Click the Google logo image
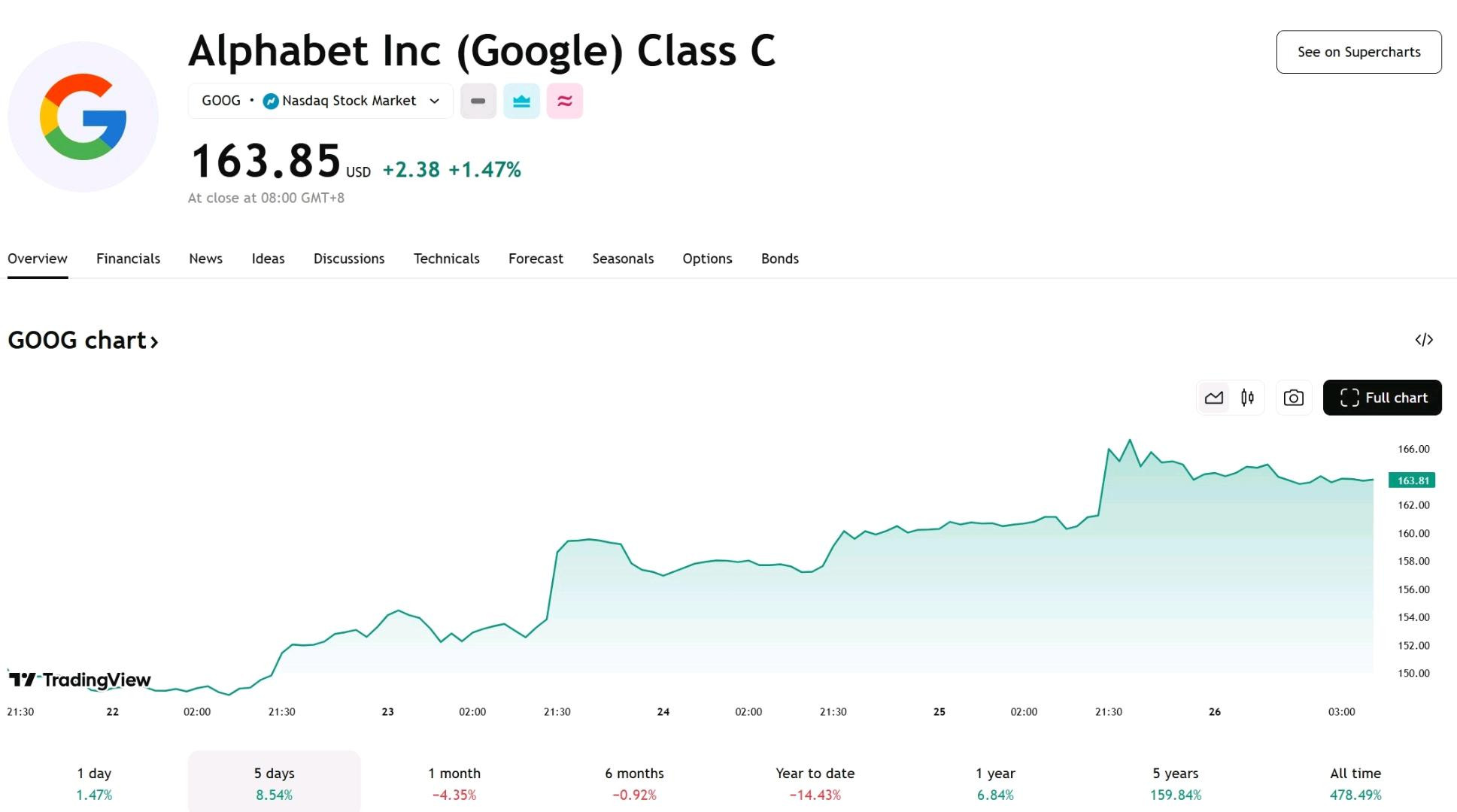Image resolution: width=1457 pixels, height=812 pixels. [83, 117]
